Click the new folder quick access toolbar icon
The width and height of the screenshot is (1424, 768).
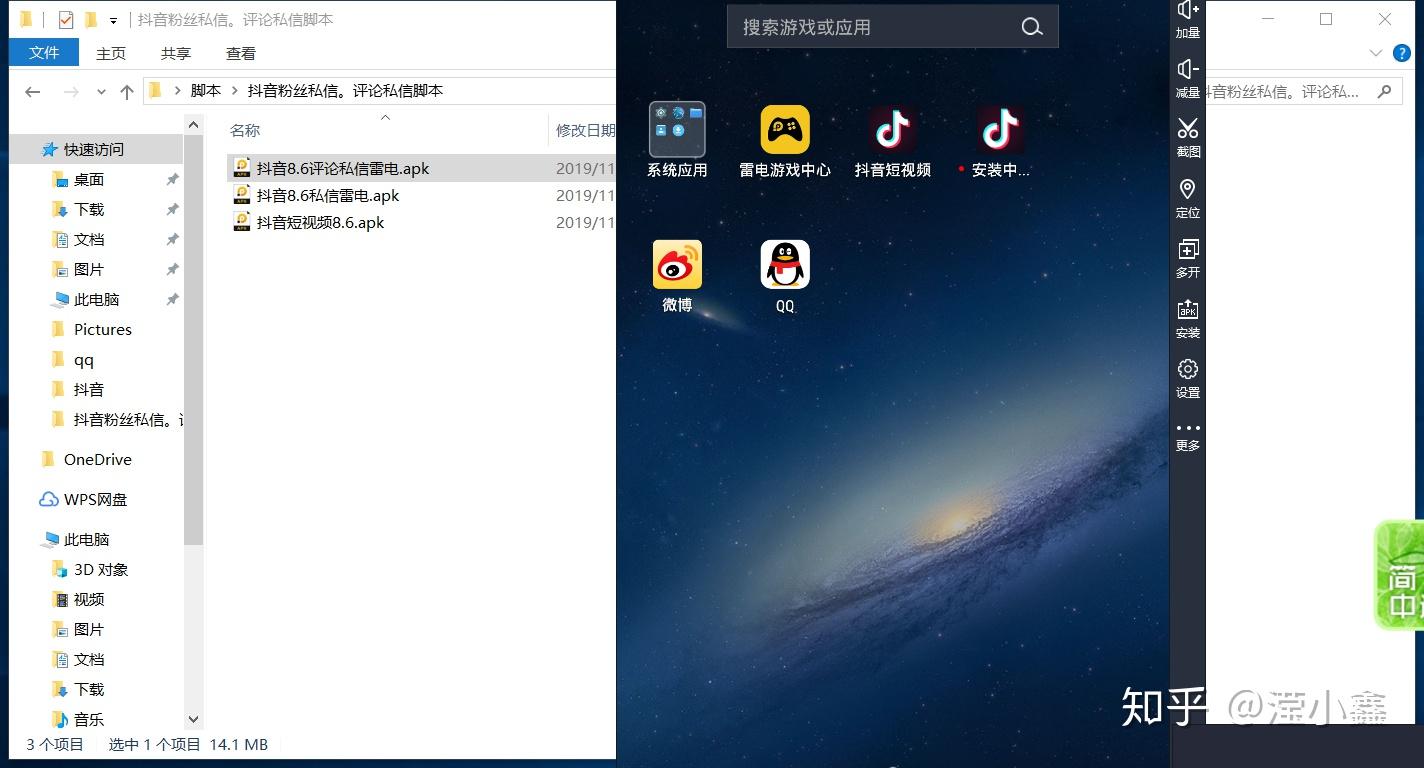[91, 20]
